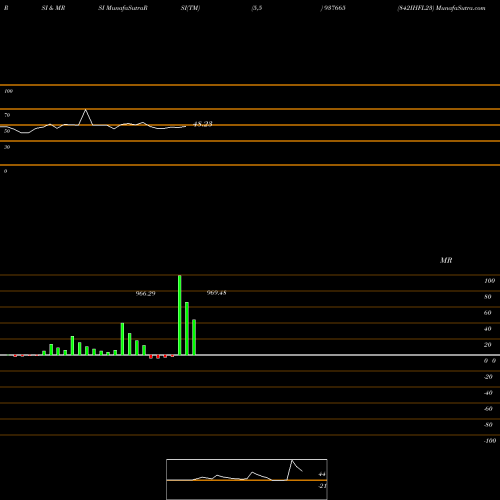Image resolution: width=500 pixels, height=500 pixels.
Task: Click the mini chart thumbnail at the bottom
Action: pyautogui.click(x=247, y=479)
